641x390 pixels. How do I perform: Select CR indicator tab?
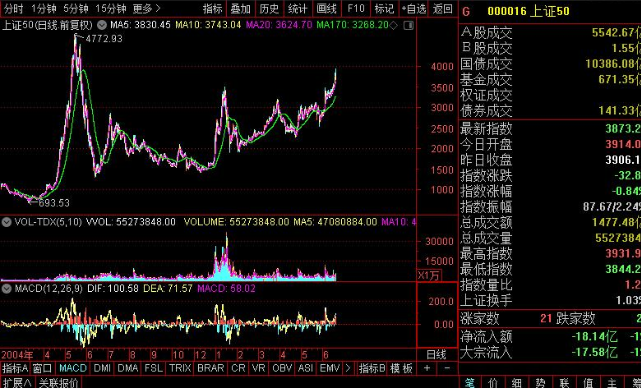238,368
